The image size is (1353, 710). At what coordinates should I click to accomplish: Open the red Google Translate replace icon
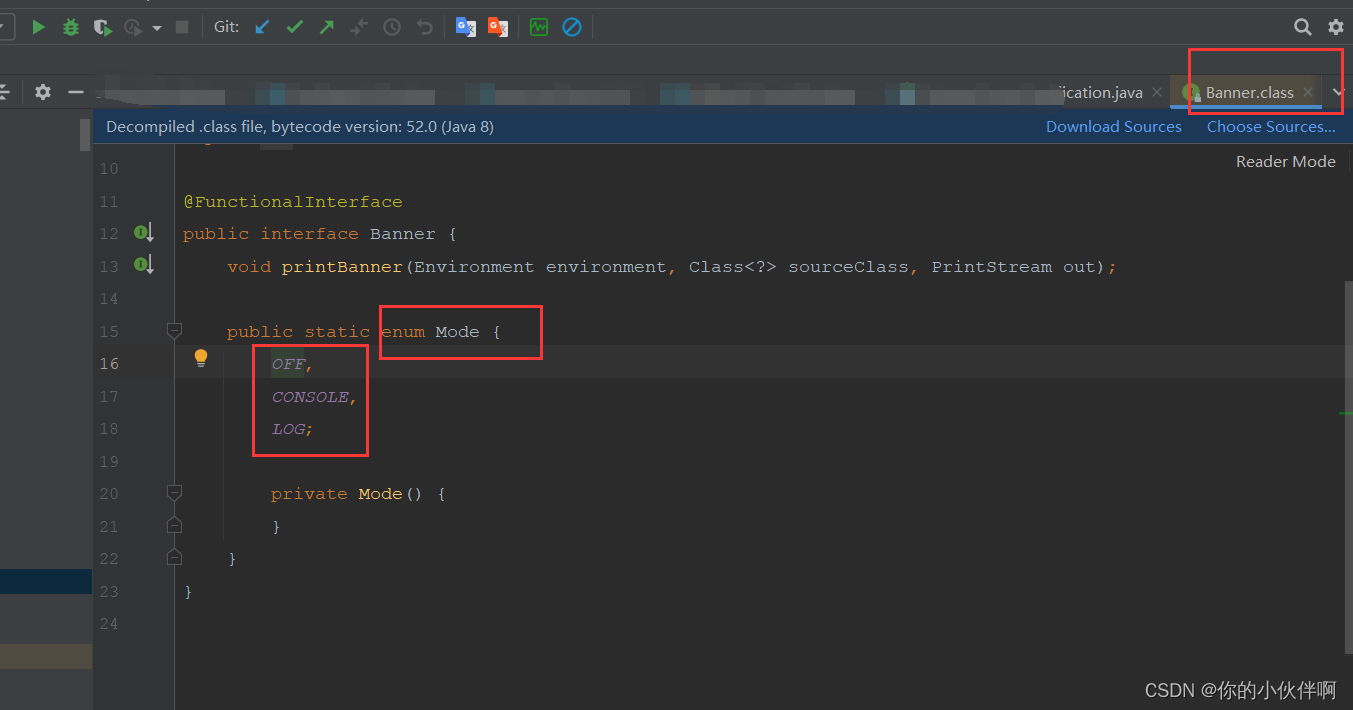coord(498,27)
